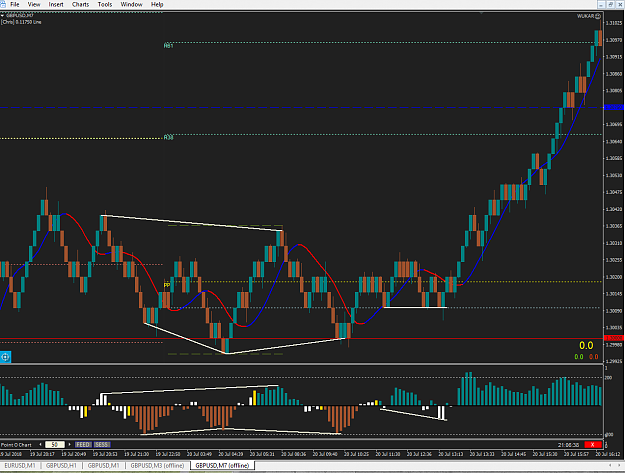Open the View menu
Viewport: 625px width, 473px height.
click(34, 4)
